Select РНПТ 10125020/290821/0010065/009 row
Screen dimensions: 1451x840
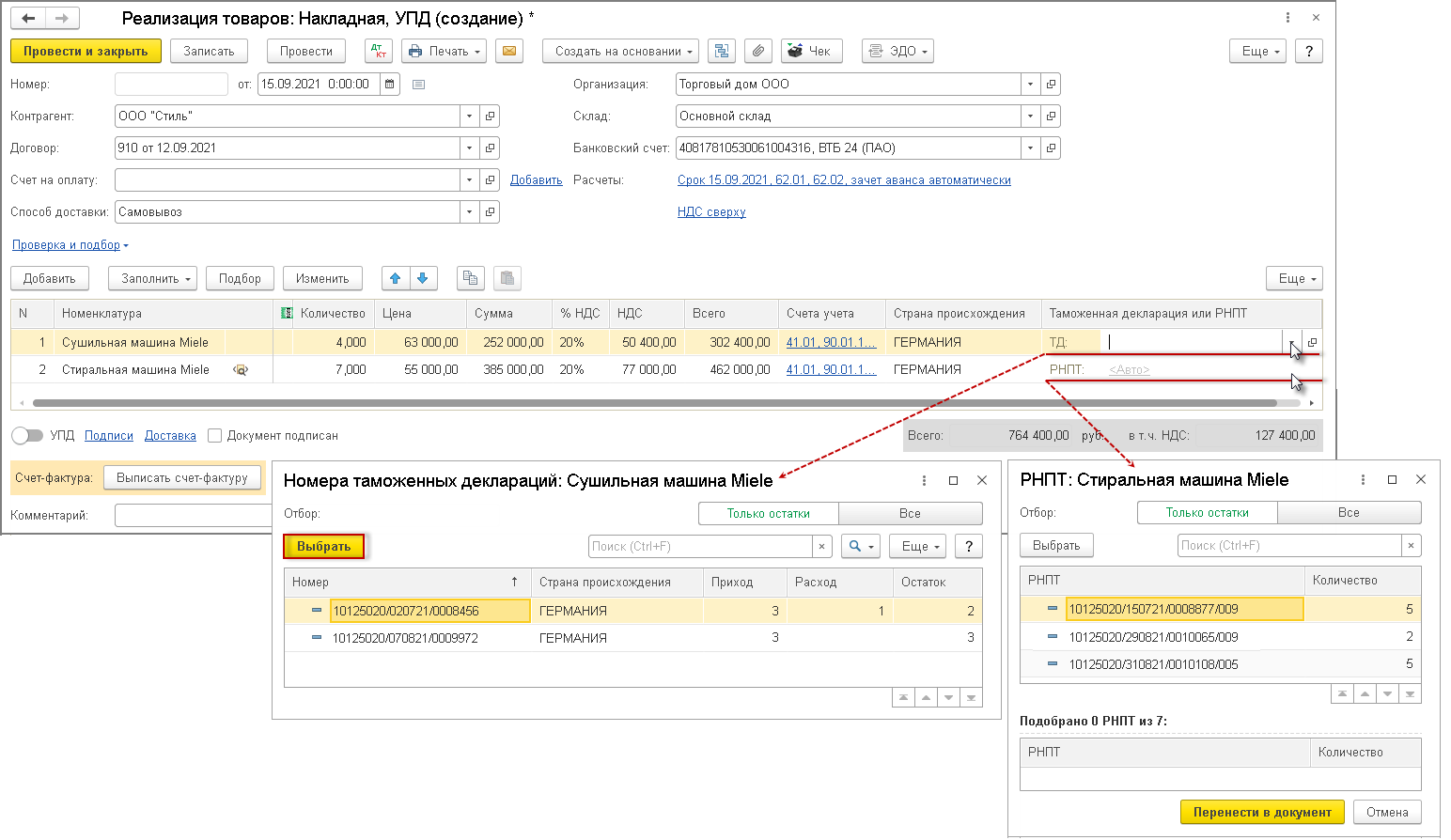pyautogui.click(x=1221, y=636)
